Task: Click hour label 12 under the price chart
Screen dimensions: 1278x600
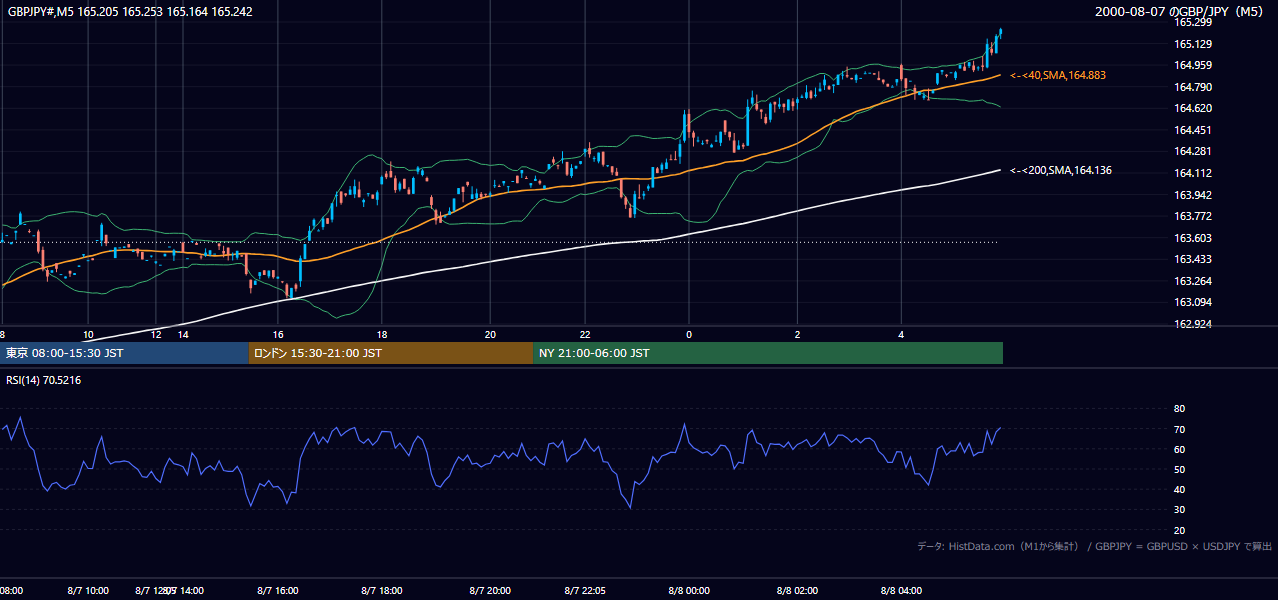Action: tap(156, 335)
